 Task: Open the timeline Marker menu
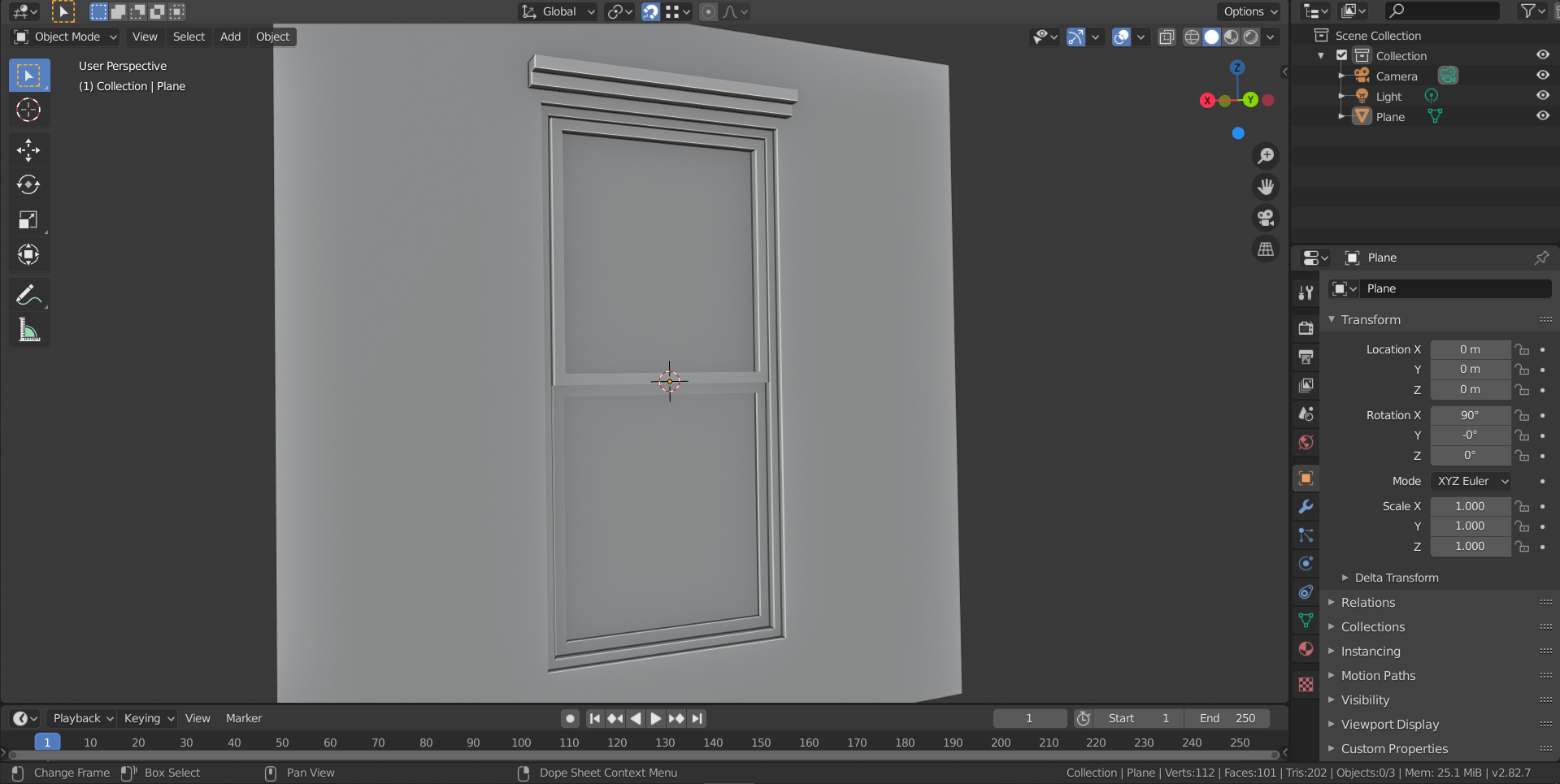click(x=244, y=718)
